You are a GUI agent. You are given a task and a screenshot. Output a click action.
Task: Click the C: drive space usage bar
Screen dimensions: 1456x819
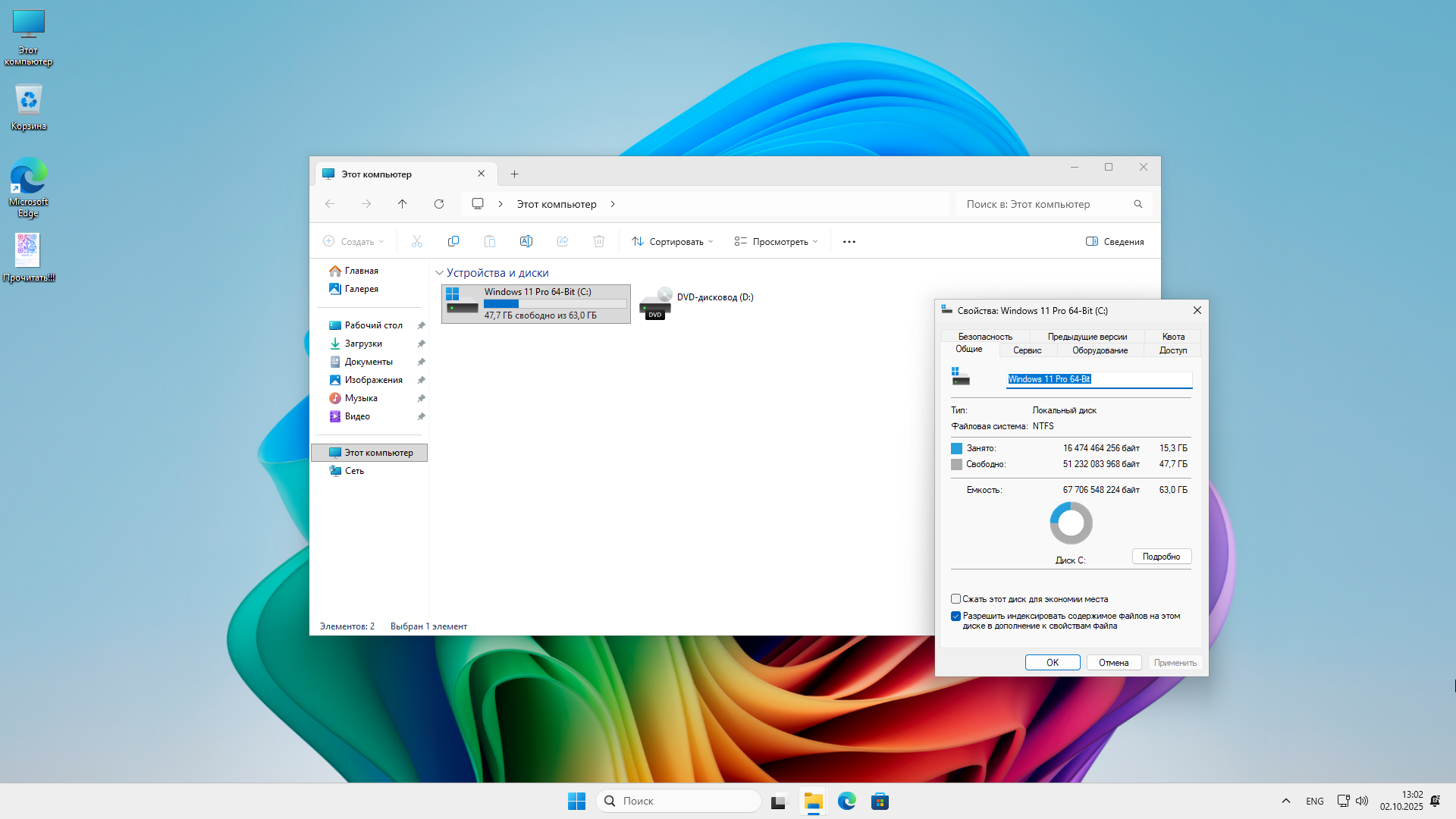click(555, 303)
